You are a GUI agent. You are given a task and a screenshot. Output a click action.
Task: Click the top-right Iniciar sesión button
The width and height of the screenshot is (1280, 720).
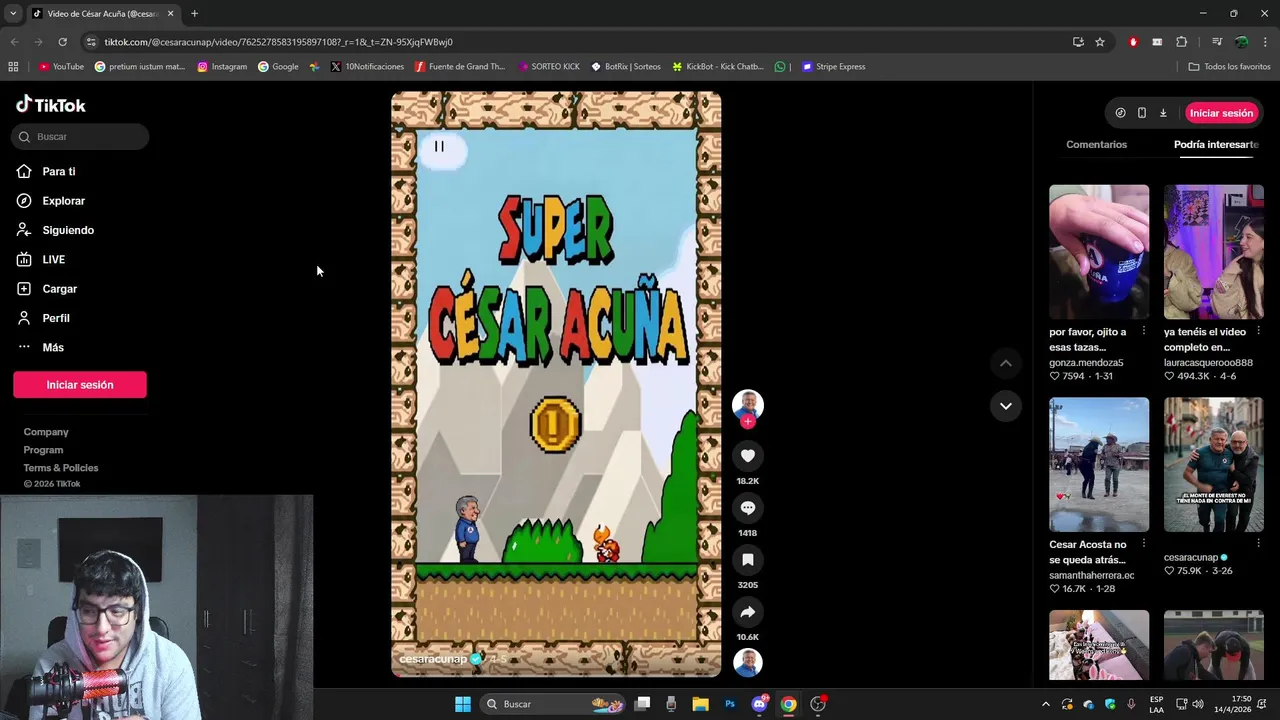click(1221, 113)
